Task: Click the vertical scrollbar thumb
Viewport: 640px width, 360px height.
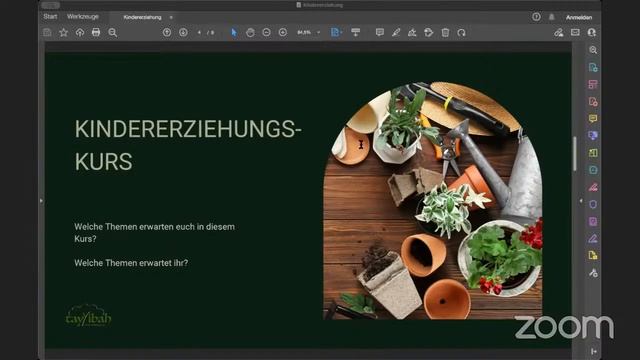Action: tap(575, 153)
